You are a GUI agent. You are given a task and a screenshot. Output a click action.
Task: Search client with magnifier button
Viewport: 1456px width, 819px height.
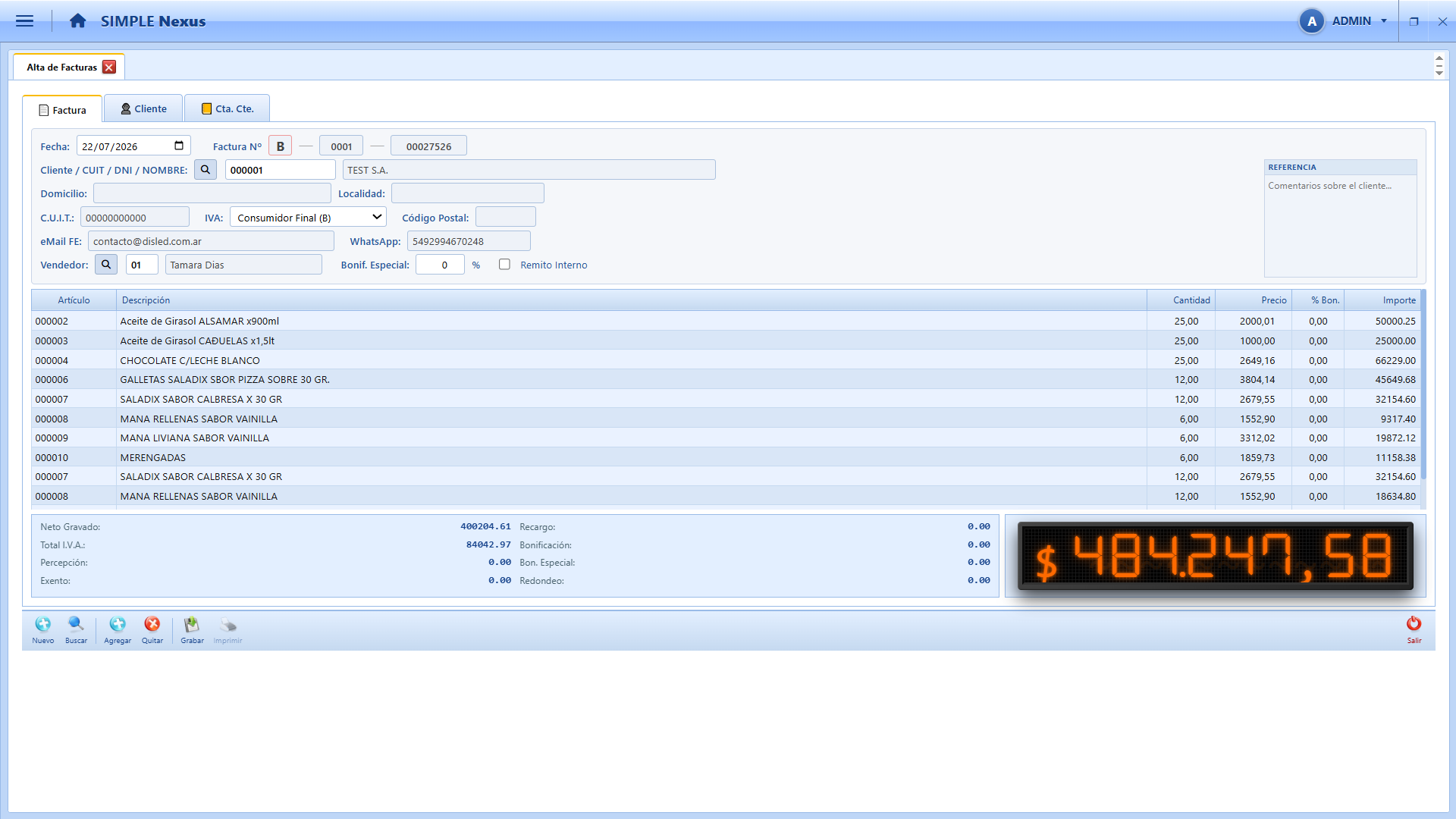click(x=206, y=170)
